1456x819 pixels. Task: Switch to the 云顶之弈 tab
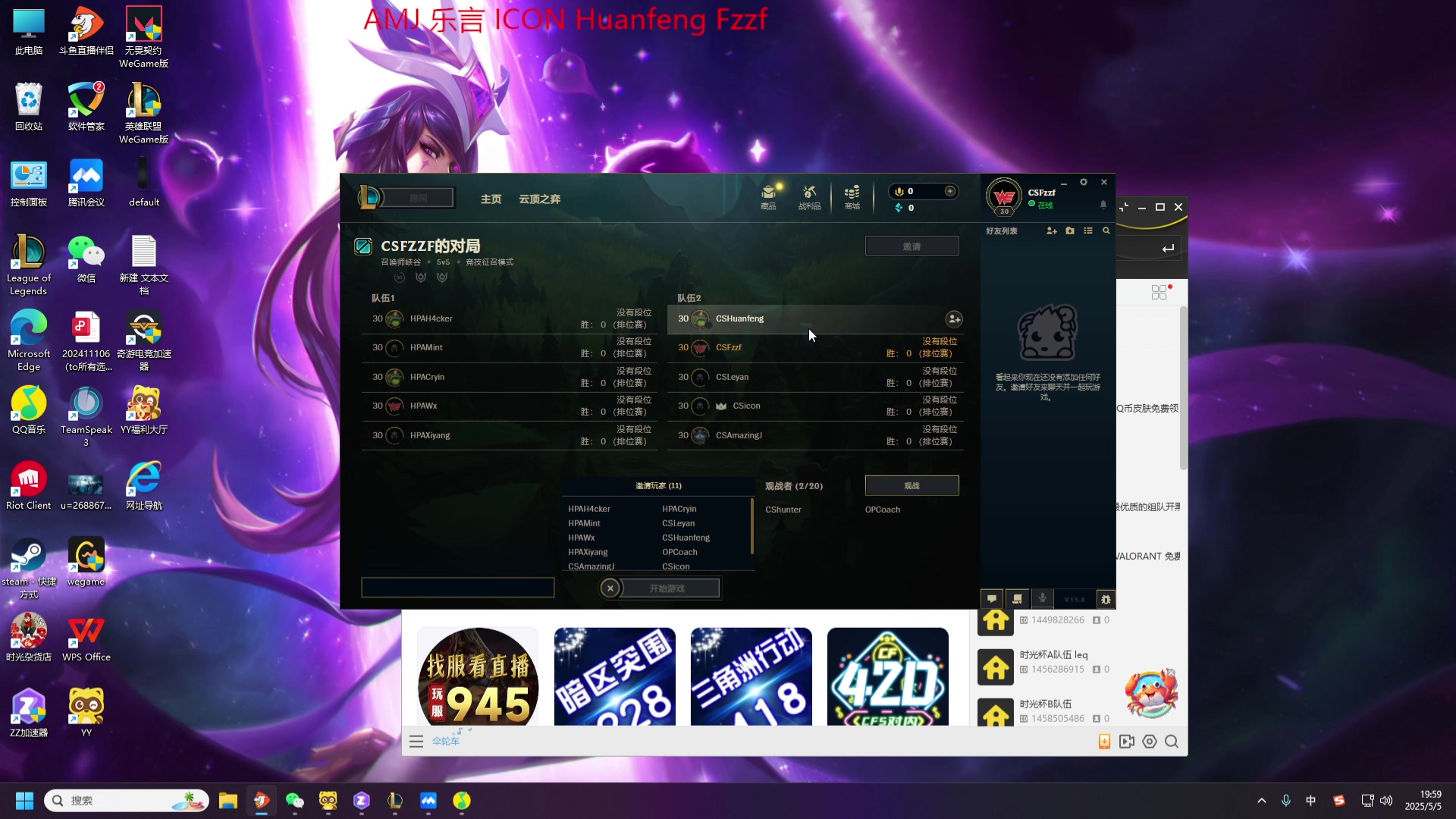click(539, 199)
